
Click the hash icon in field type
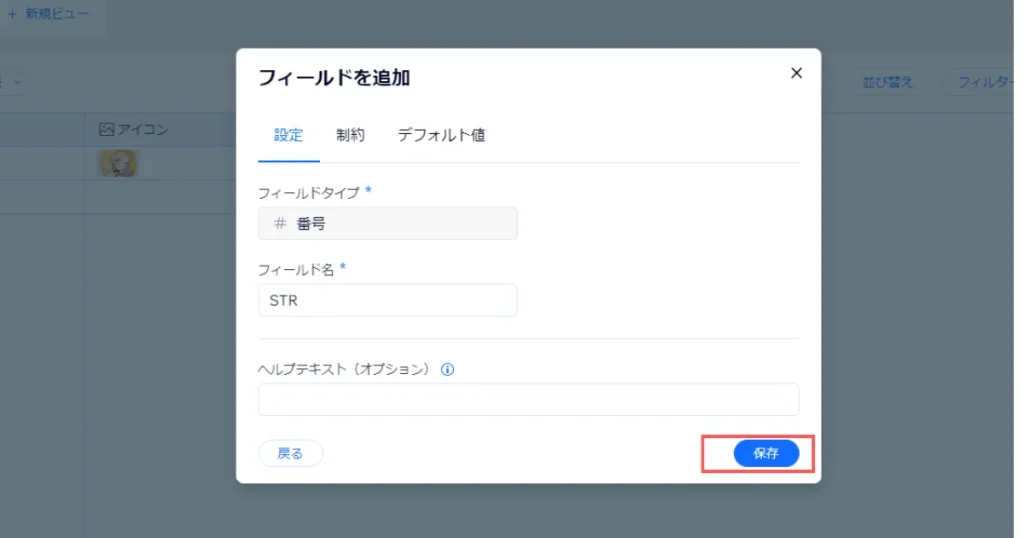point(280,223)
